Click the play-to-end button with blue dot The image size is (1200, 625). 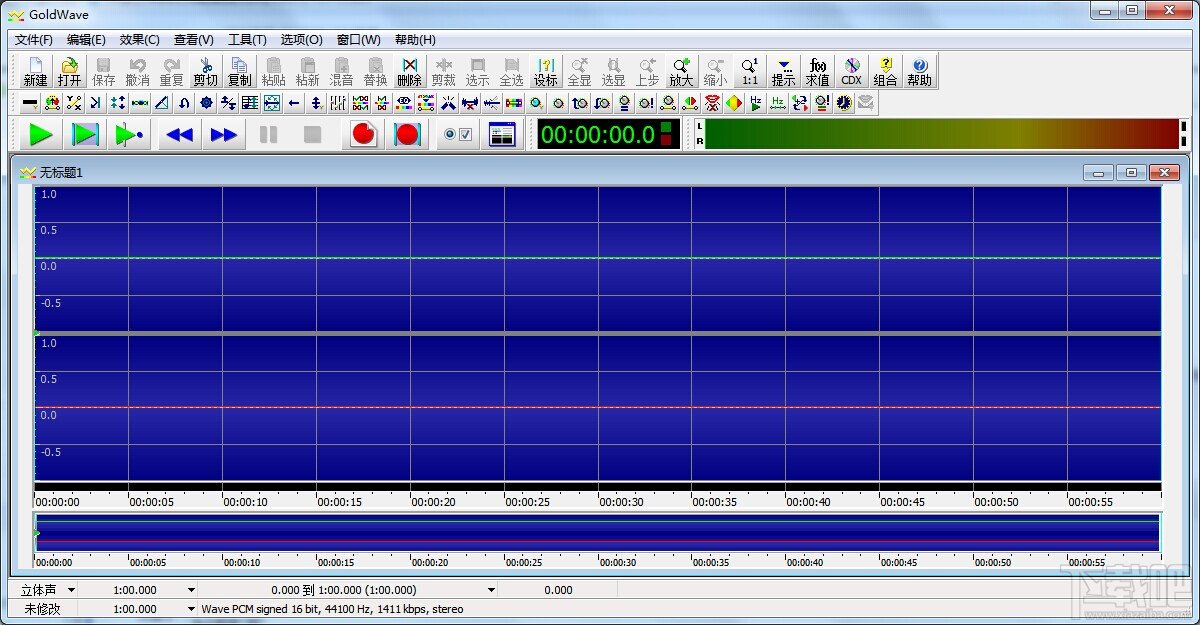pos(130,134)
